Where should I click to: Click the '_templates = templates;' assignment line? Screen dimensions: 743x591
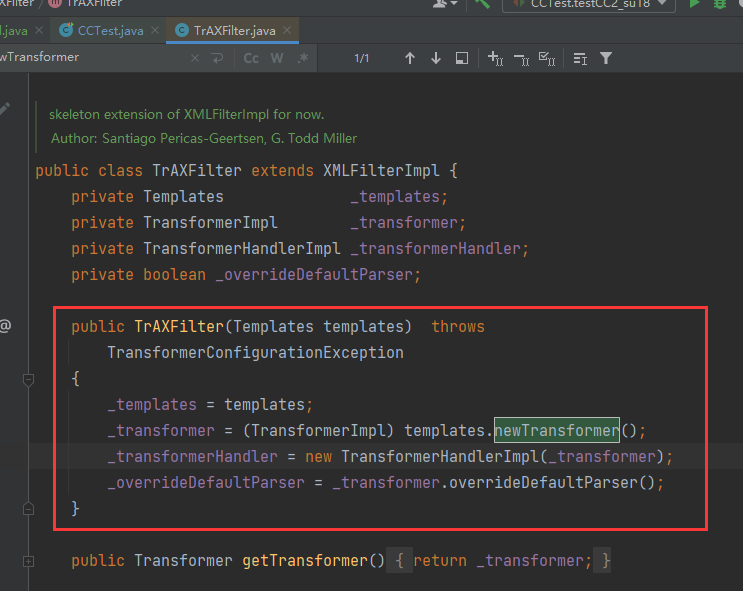tap(210, 405)
